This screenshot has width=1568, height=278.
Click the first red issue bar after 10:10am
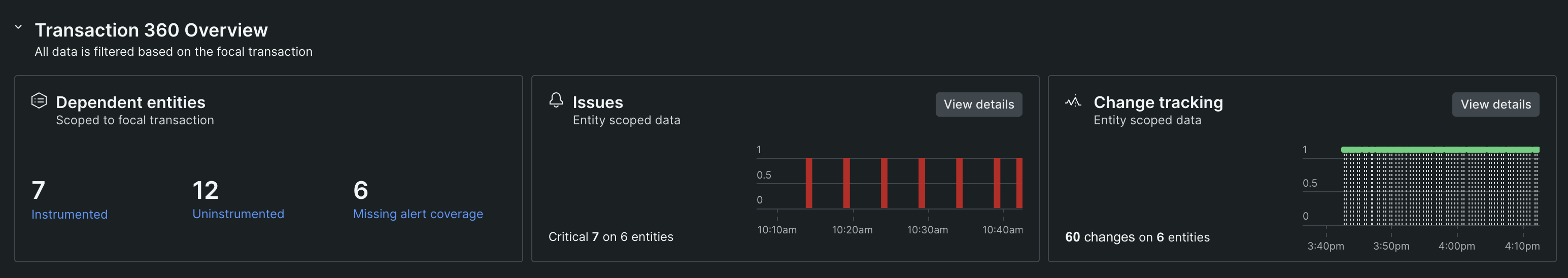(808, 183)
